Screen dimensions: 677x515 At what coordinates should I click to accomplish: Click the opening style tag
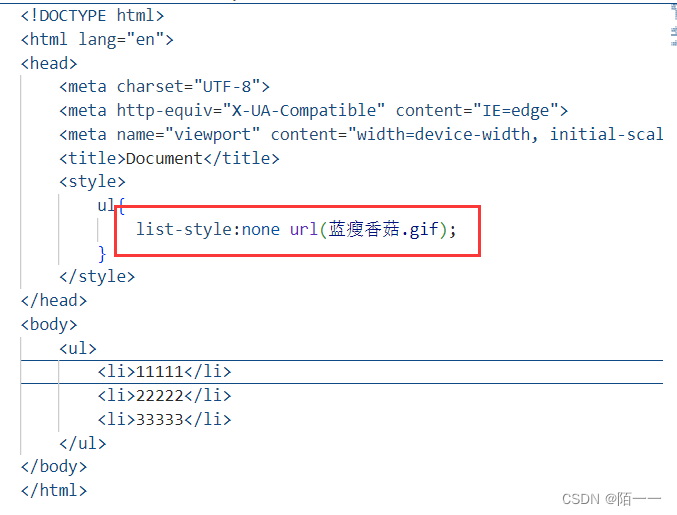click(x=92, y=182)
